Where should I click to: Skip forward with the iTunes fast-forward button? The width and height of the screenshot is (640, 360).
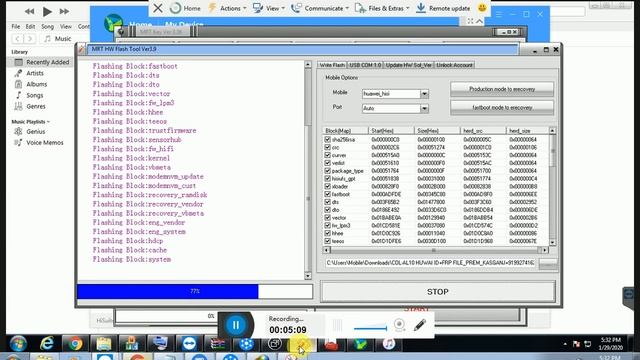(64, 11)
